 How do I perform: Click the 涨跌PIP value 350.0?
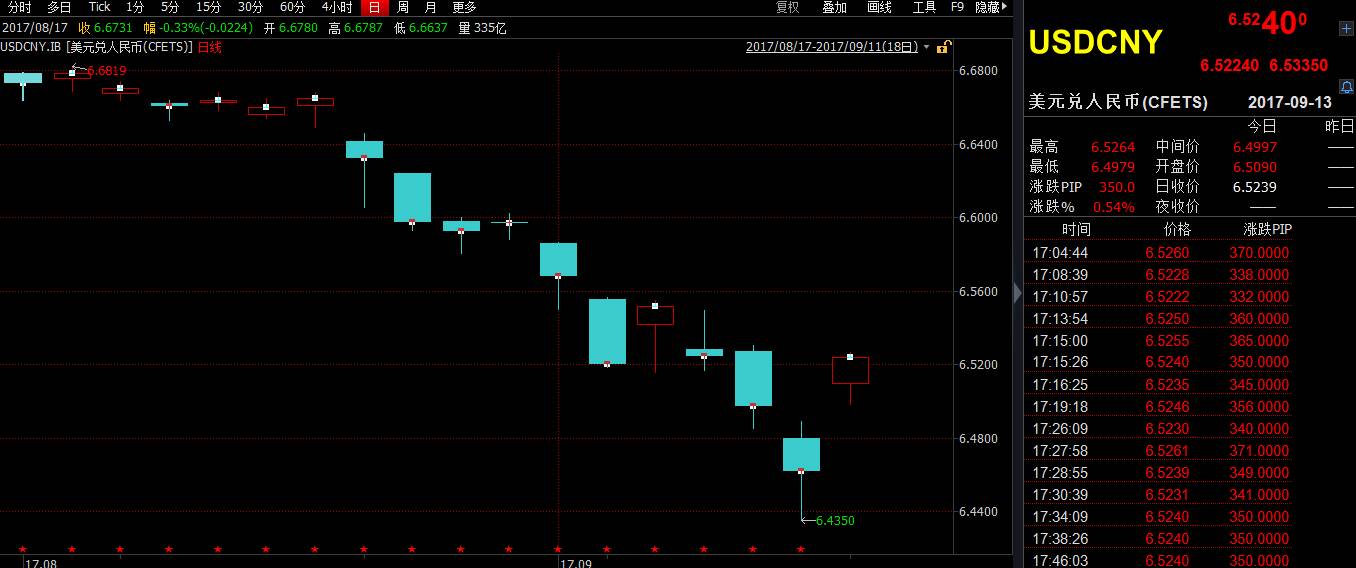(1116, 187)
